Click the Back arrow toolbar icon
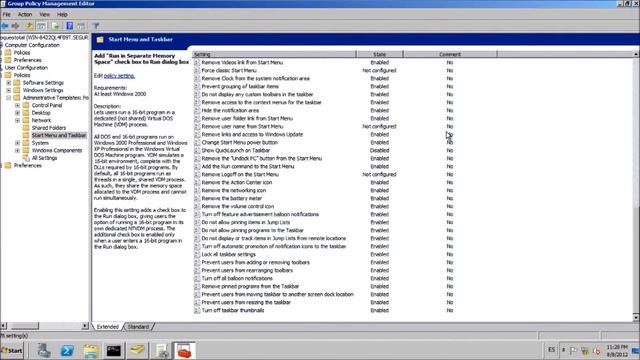 (x=5, y=26)
